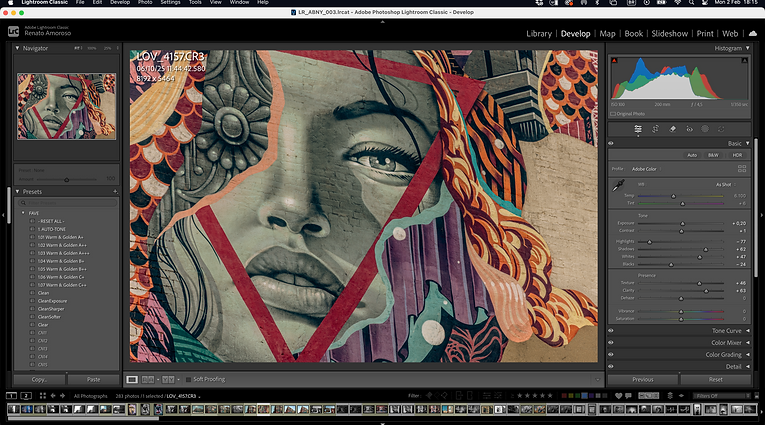The height and width of the screenshot is (425, 765).
Task: Collapse the Navigator panel
Action: tap(17, 48)
